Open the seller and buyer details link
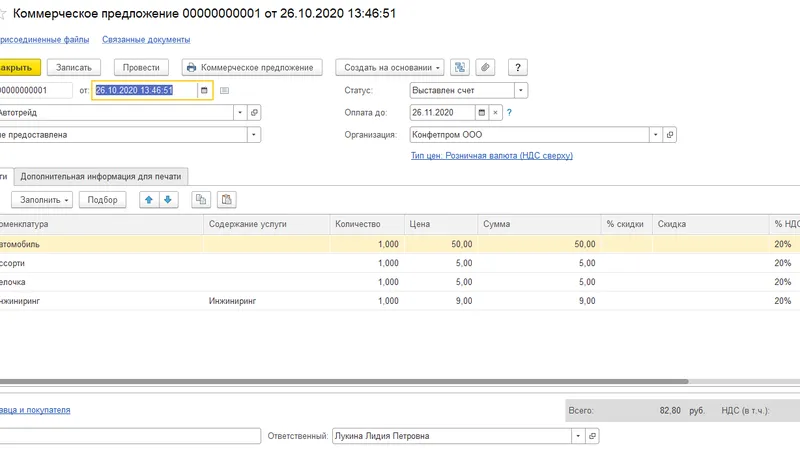 35,410
